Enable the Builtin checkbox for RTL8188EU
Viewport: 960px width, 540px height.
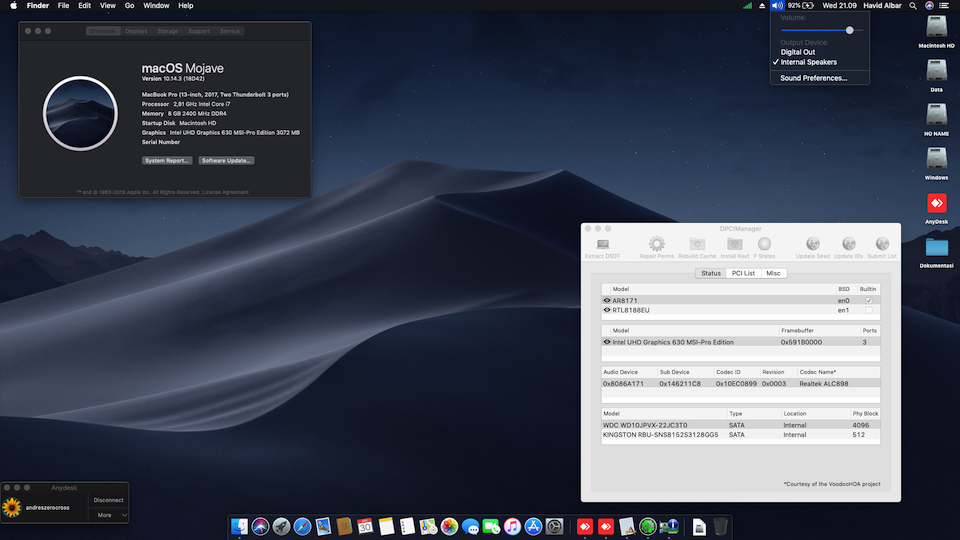coord(868,310)
